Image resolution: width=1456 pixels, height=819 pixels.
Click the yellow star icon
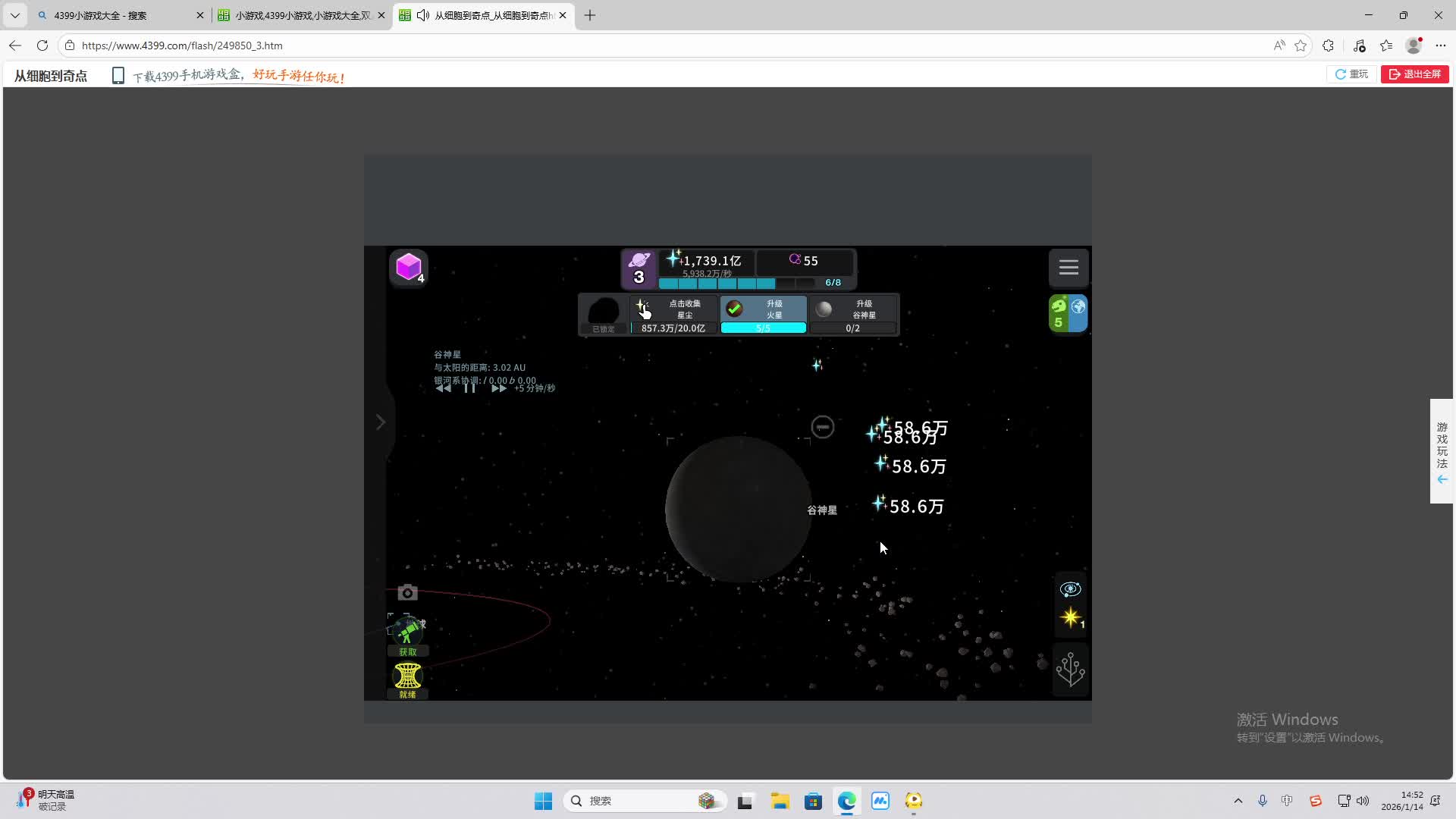[x=1071, y=618]
